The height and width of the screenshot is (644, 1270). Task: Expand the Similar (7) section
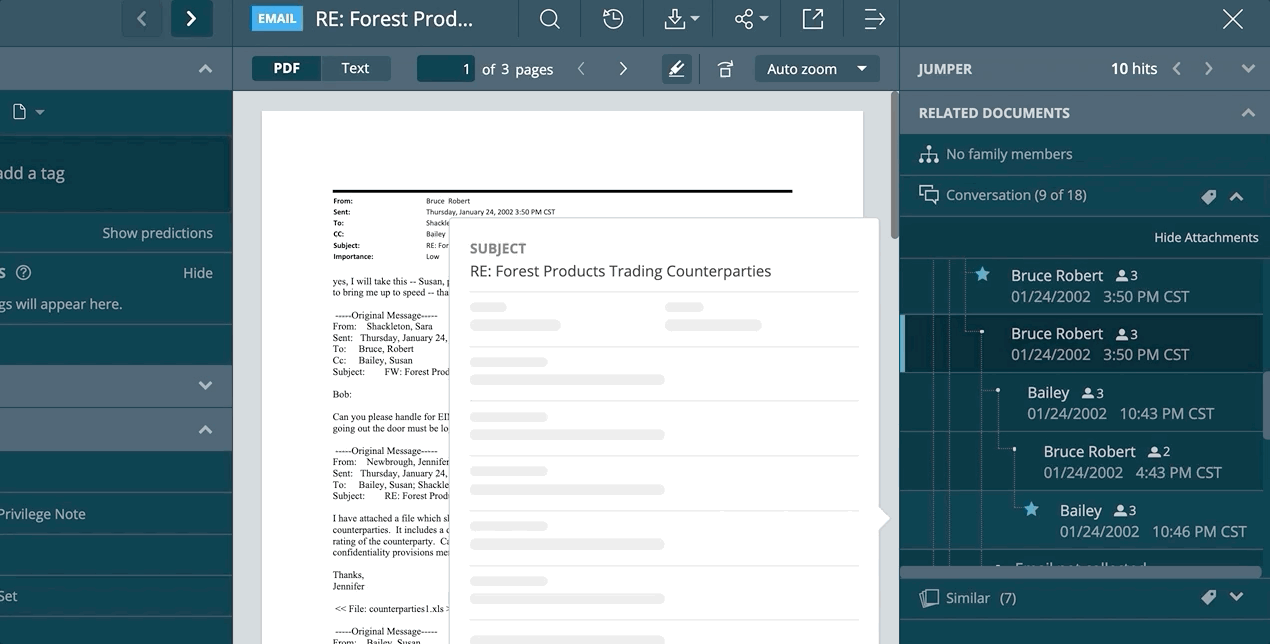(1237, 597)
